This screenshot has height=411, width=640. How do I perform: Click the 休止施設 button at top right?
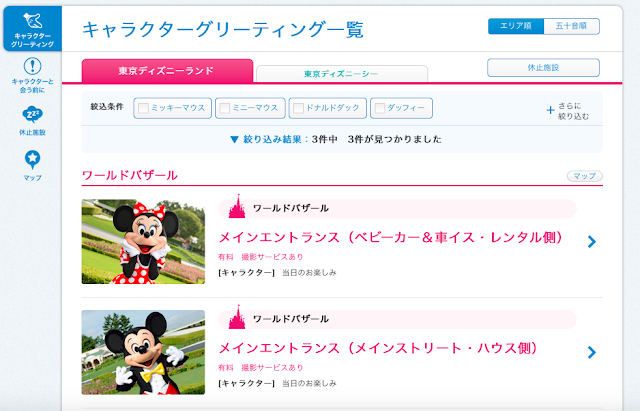click(x=543, y=67)
